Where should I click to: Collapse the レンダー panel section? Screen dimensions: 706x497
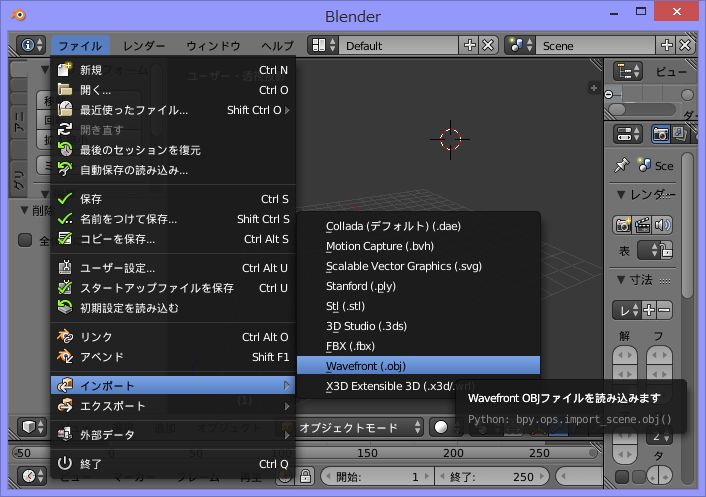621,194
